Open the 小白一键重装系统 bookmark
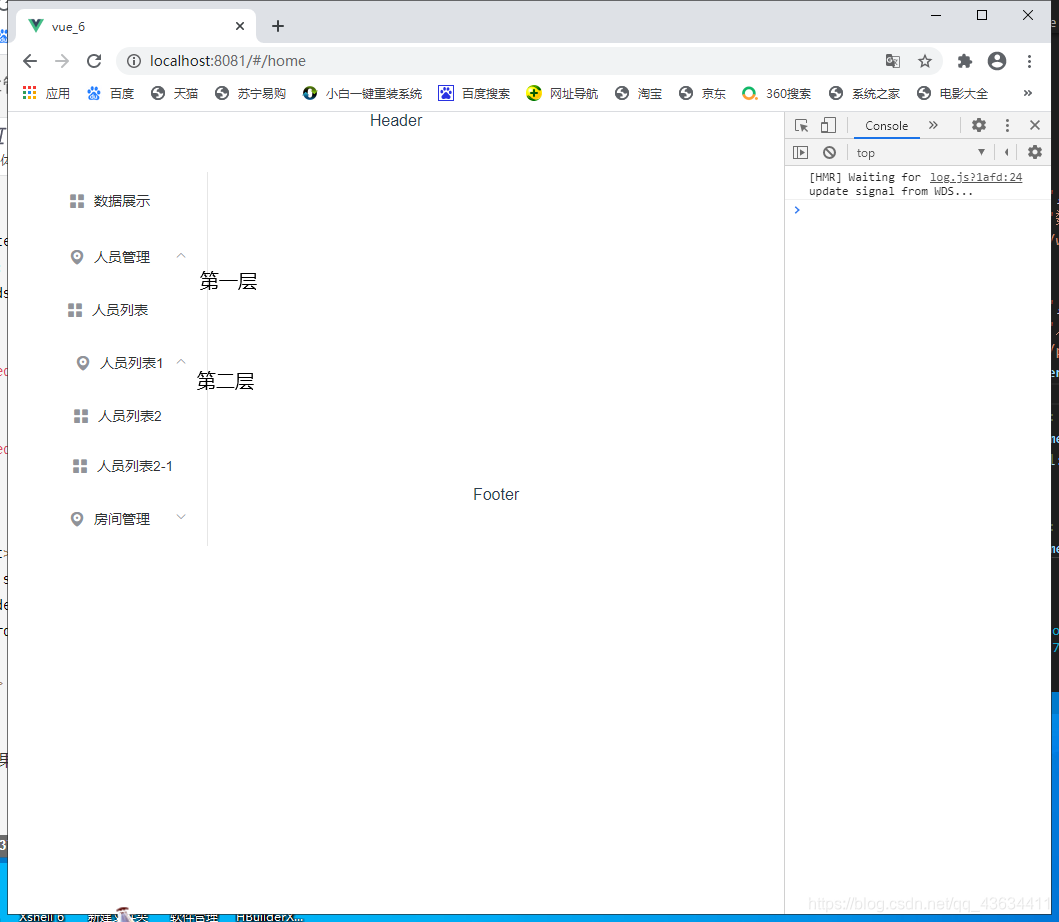 coord(363,93)
